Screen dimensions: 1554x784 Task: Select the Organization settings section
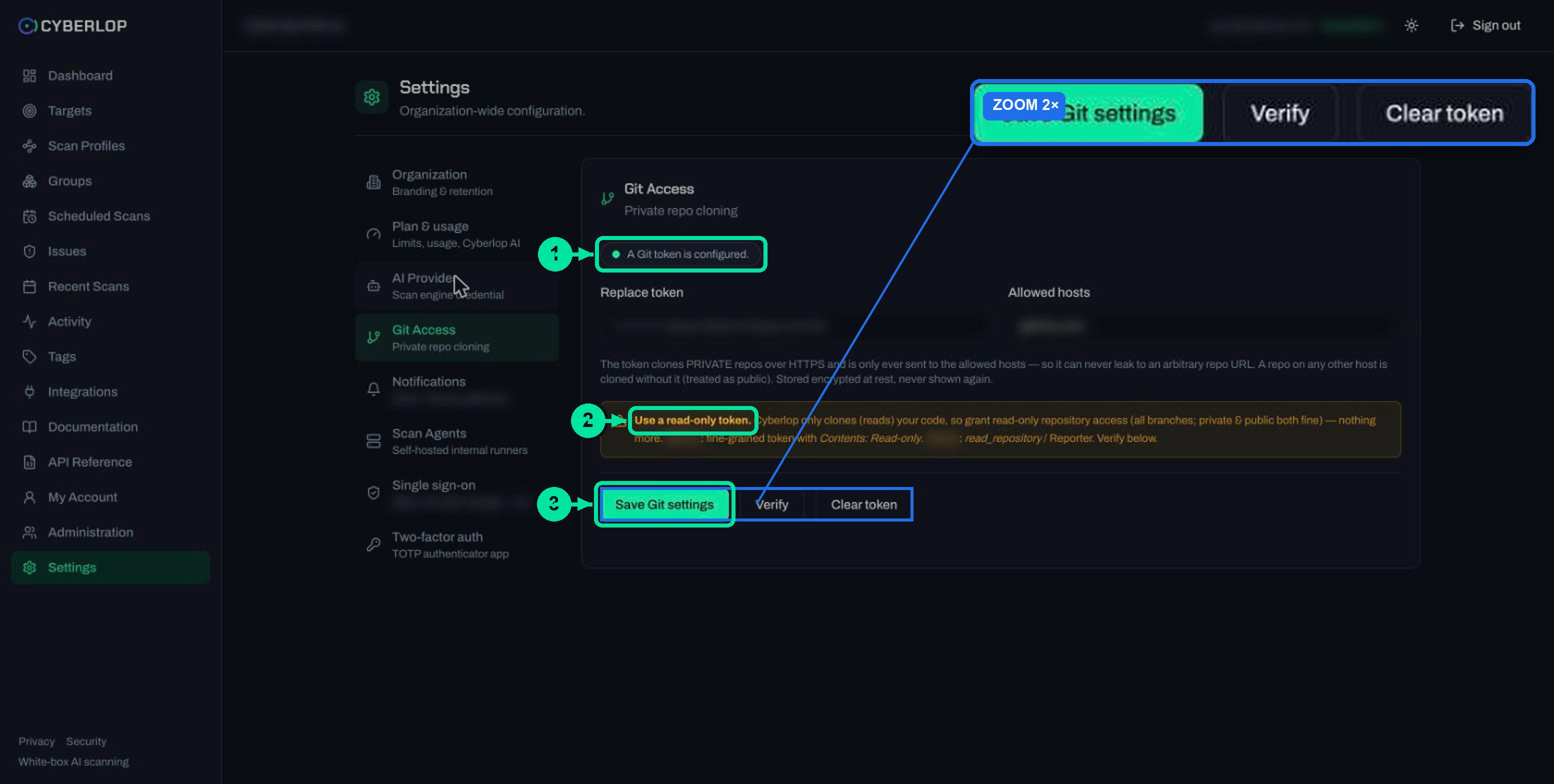(x=456, y=182)
